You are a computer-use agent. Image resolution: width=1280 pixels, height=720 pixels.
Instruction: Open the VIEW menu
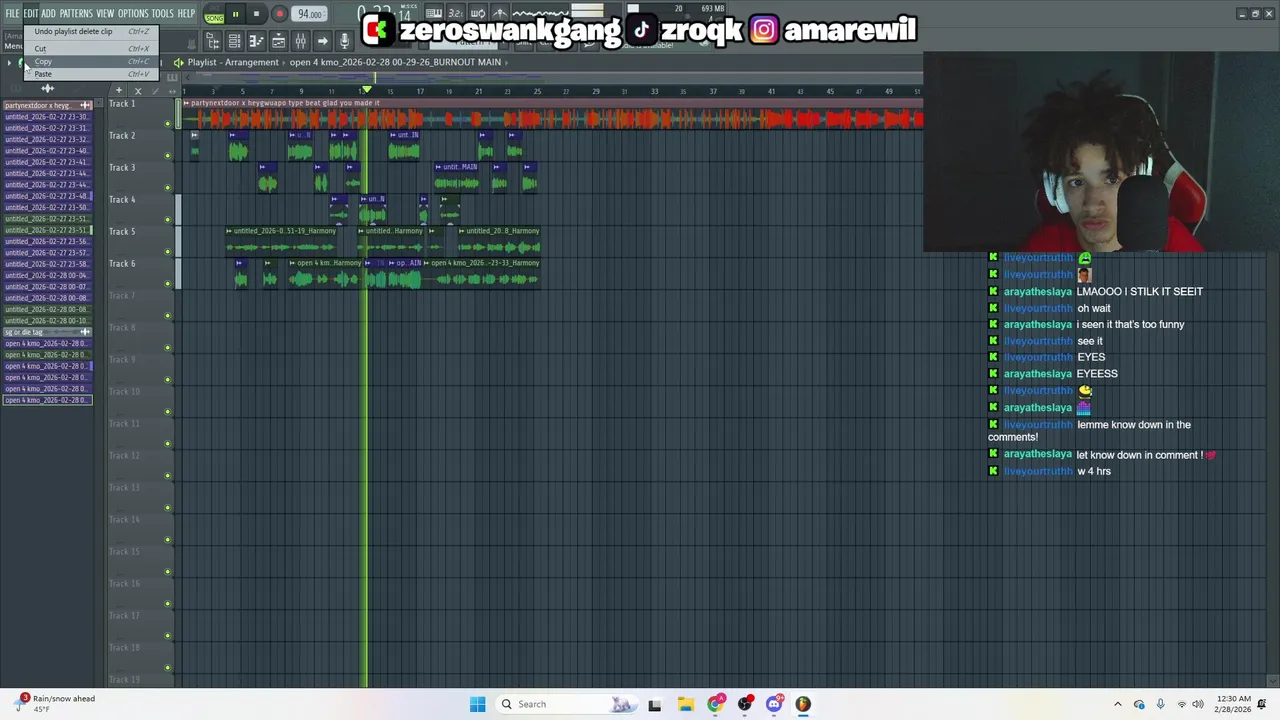point(105,14)
